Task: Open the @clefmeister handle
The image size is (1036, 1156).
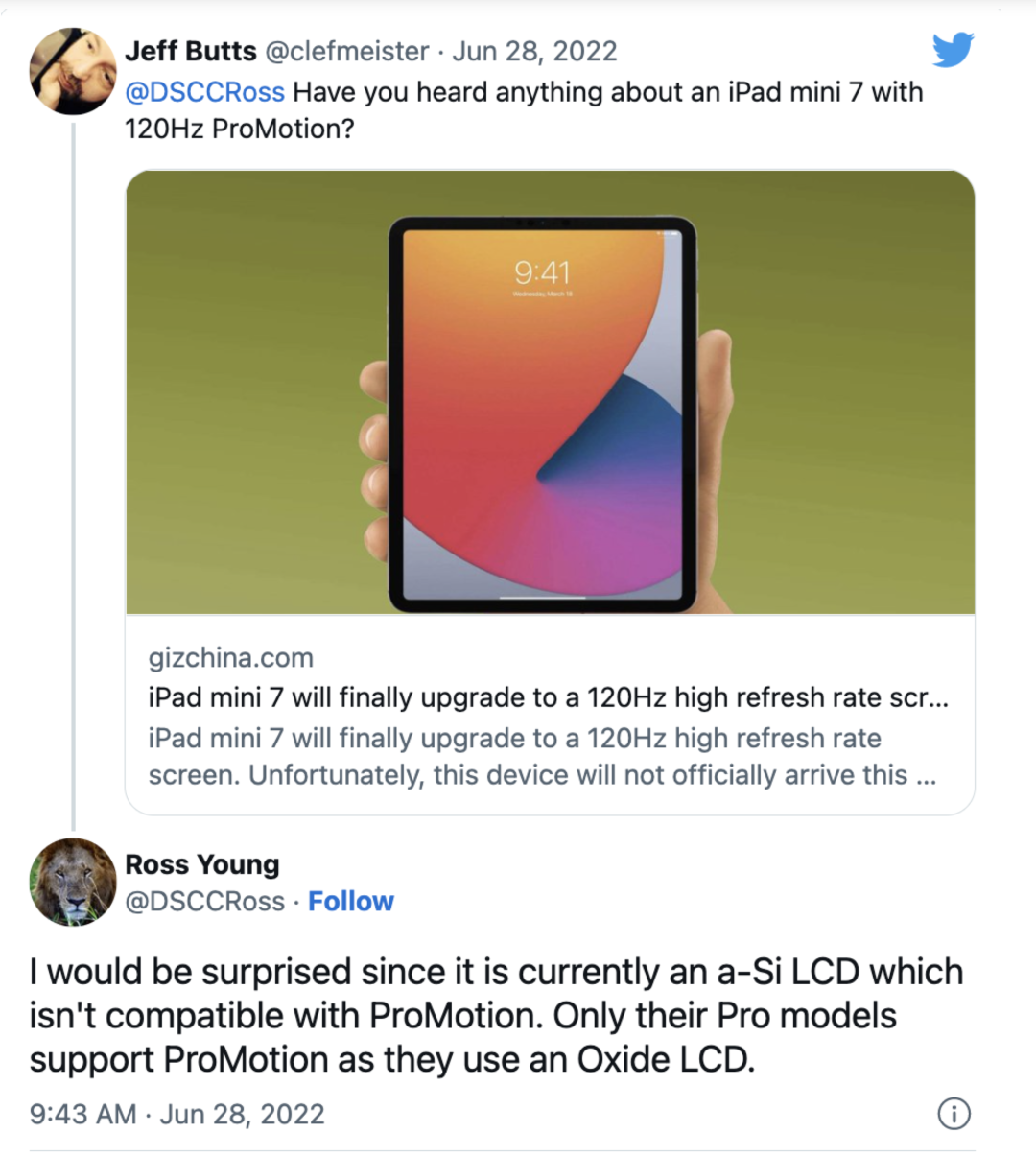Action: click(x=346, y=51)
